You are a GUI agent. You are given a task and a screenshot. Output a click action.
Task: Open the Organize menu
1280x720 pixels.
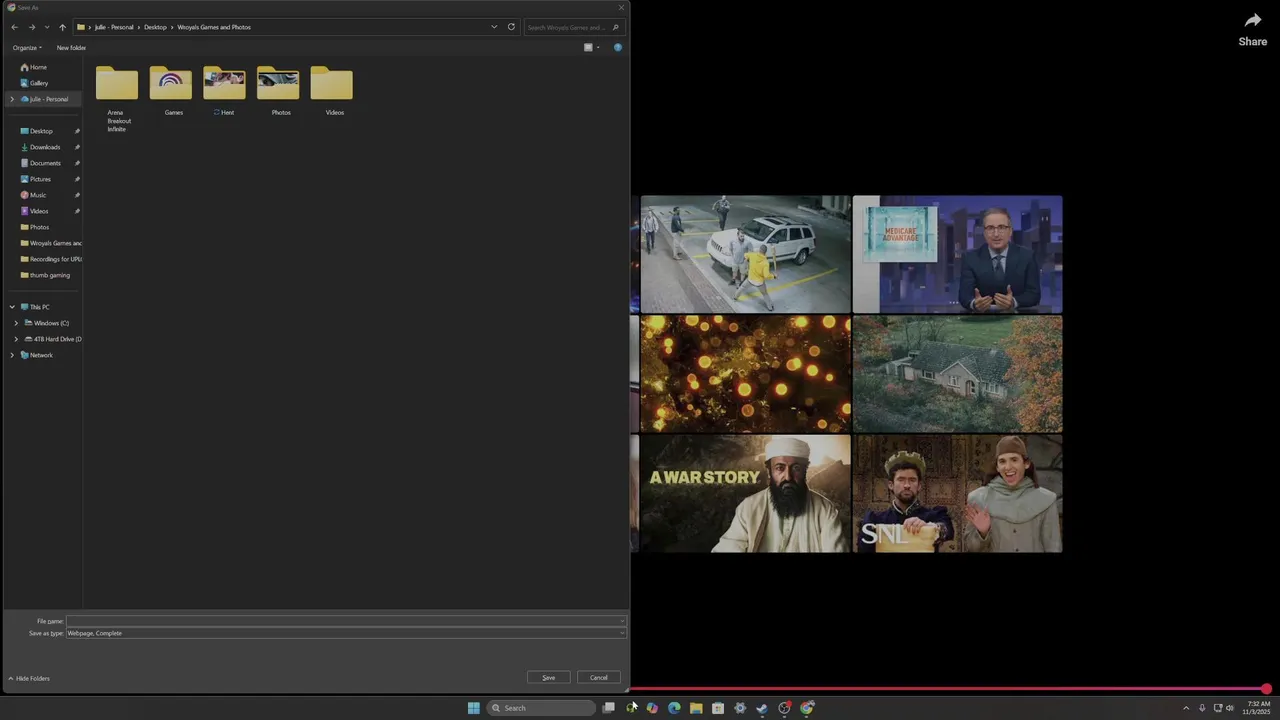pos(27,47)
